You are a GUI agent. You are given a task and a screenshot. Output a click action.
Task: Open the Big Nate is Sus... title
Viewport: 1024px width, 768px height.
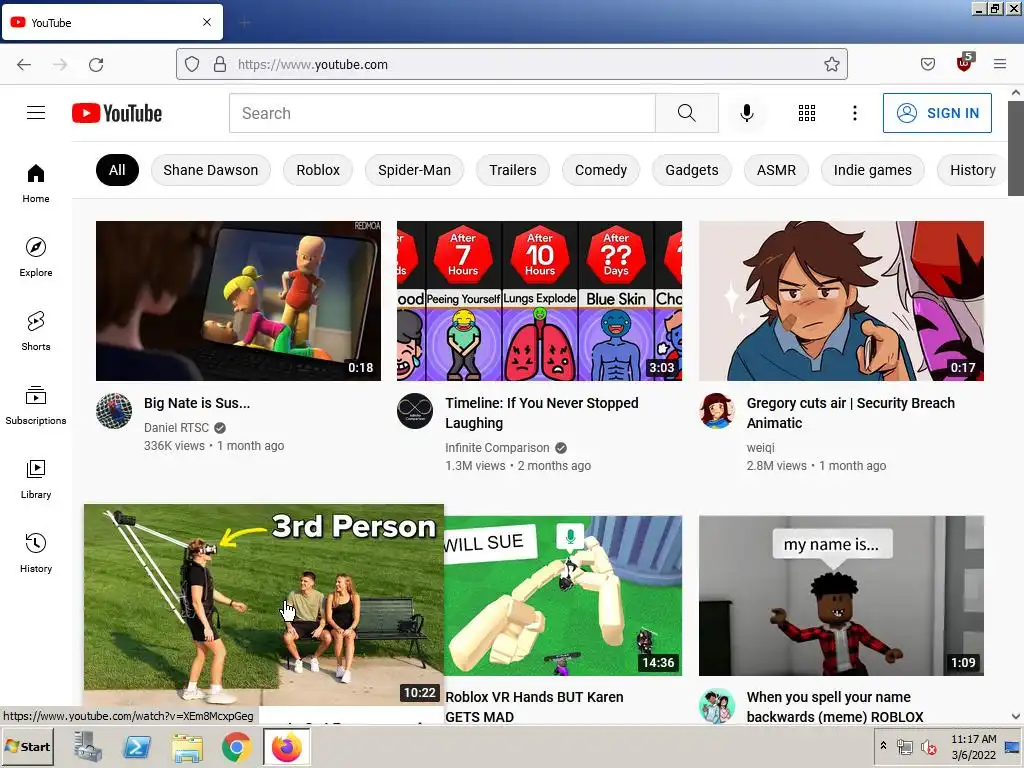[197, 403]
